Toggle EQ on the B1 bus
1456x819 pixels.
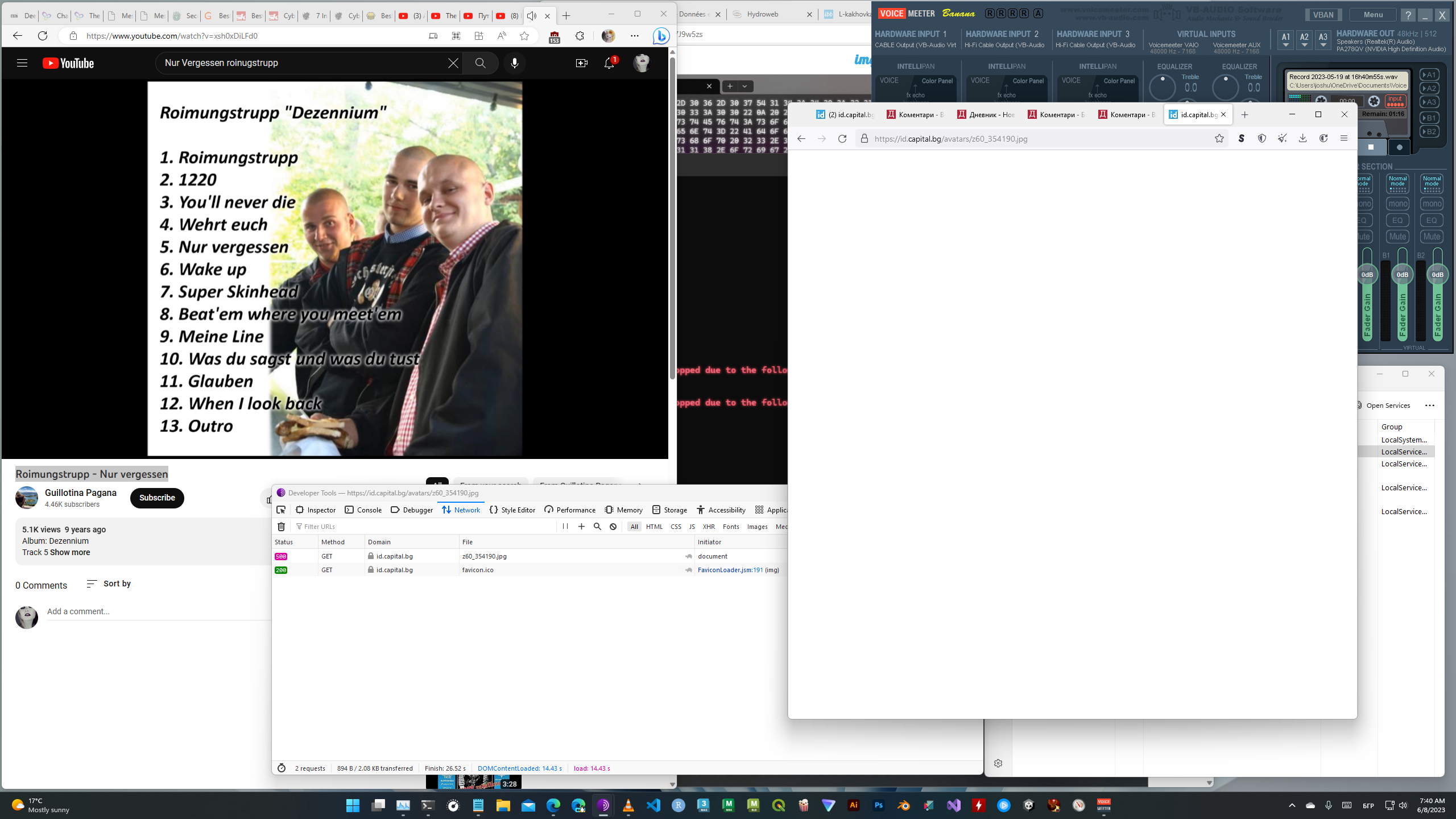1397,220
